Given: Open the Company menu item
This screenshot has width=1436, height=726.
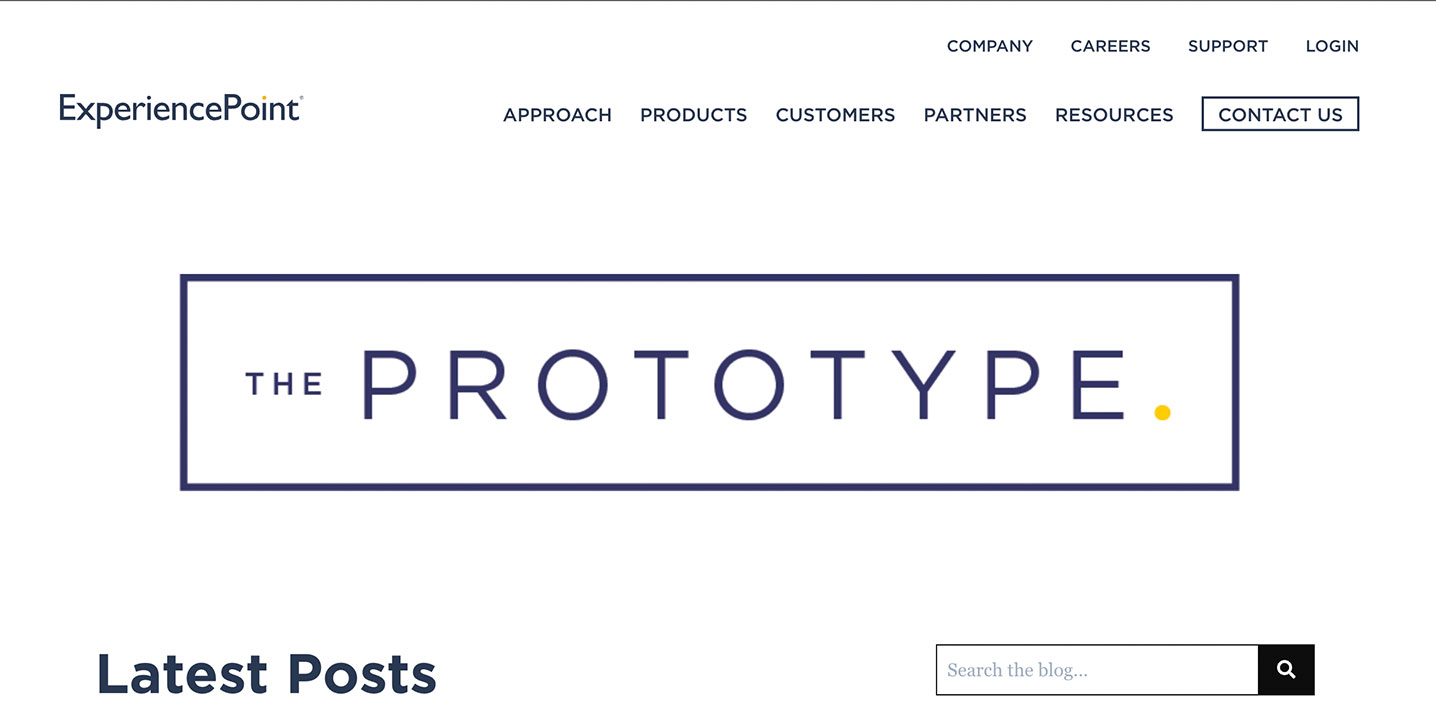Looking at the screenshot, I should pos(989,46).
